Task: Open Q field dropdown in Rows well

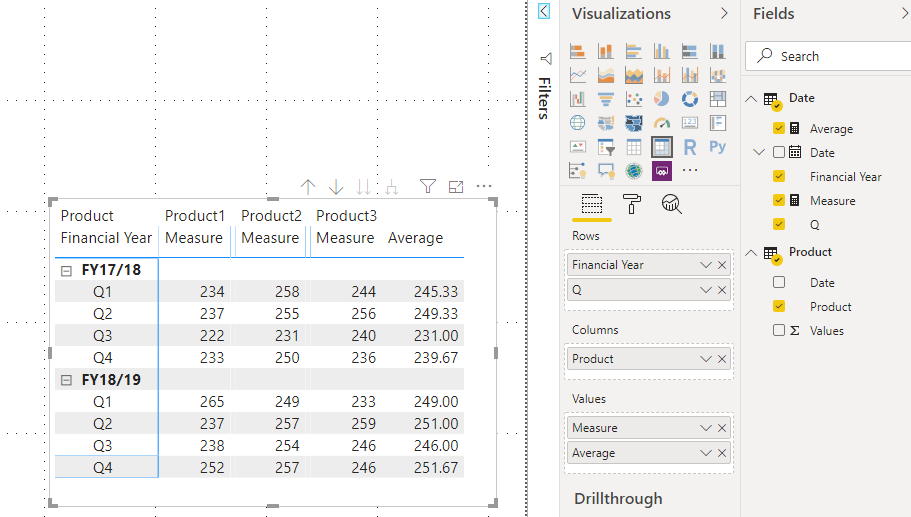Action: pos(706,290)
